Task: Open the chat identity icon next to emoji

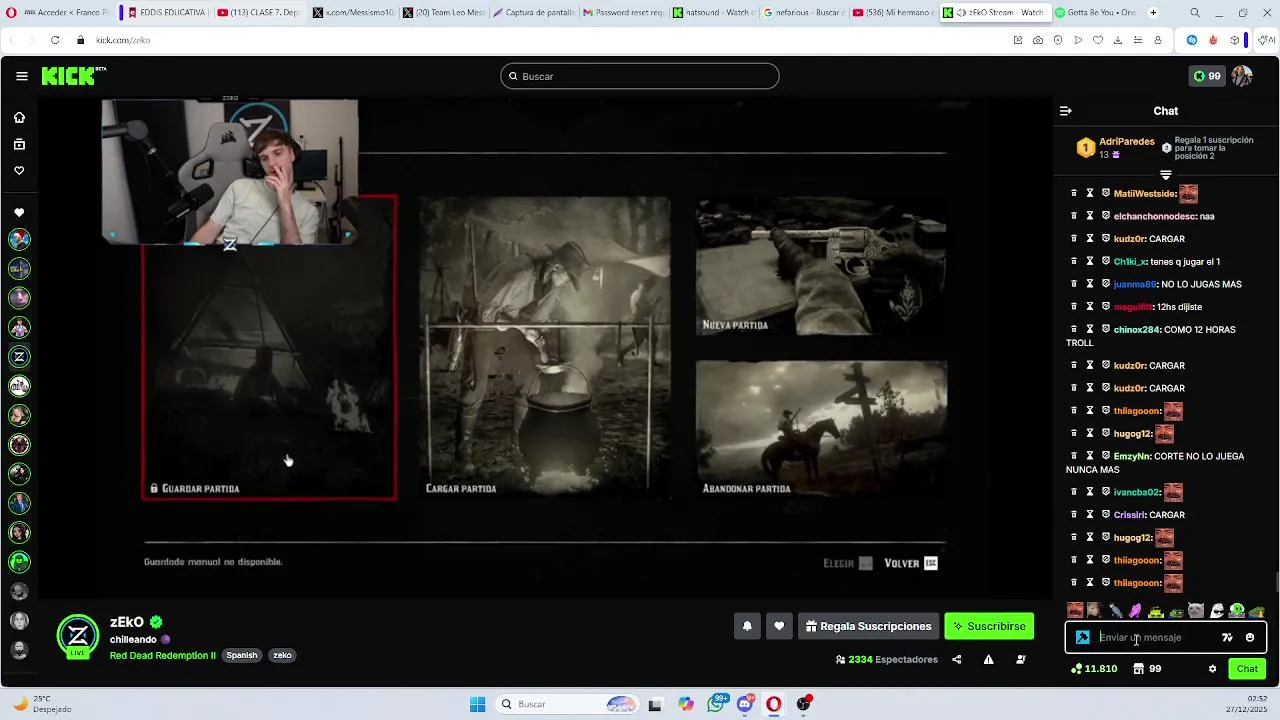Action: coord(1227,637)
